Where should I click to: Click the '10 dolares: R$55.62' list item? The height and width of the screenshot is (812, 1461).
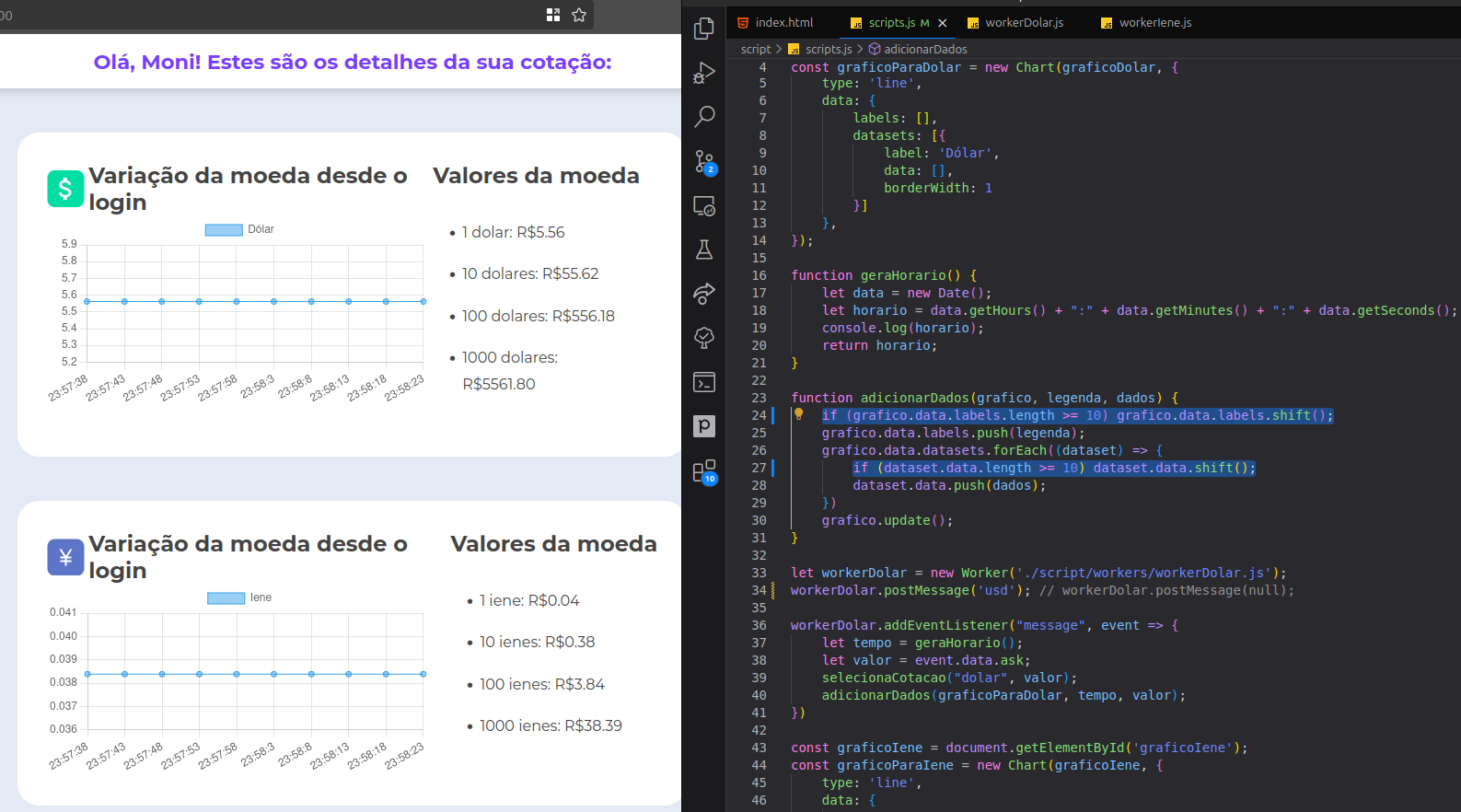[530, 273]
